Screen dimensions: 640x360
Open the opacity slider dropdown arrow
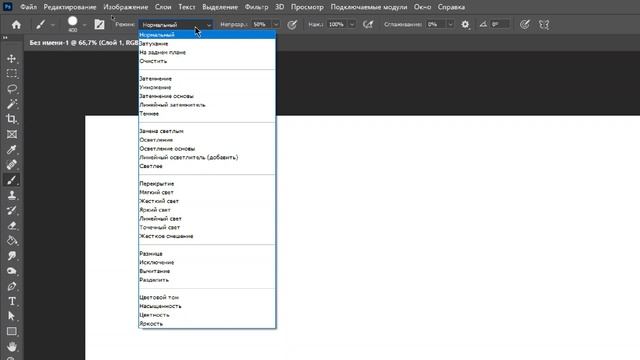276,24
